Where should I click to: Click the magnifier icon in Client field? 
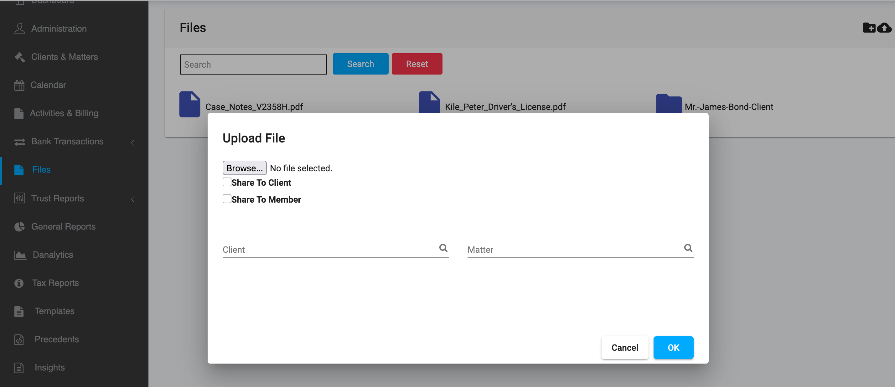(443, 248)
